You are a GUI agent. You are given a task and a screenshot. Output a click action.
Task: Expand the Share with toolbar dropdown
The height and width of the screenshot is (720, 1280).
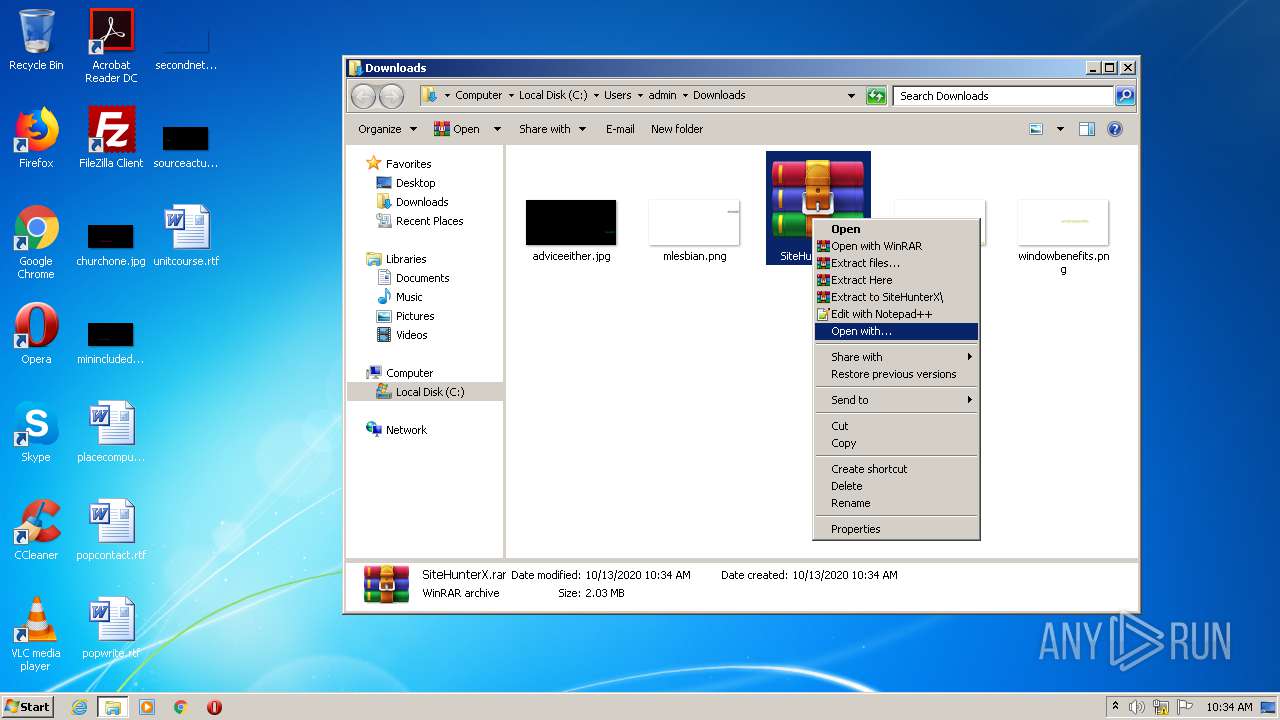(x=551, y=129)
